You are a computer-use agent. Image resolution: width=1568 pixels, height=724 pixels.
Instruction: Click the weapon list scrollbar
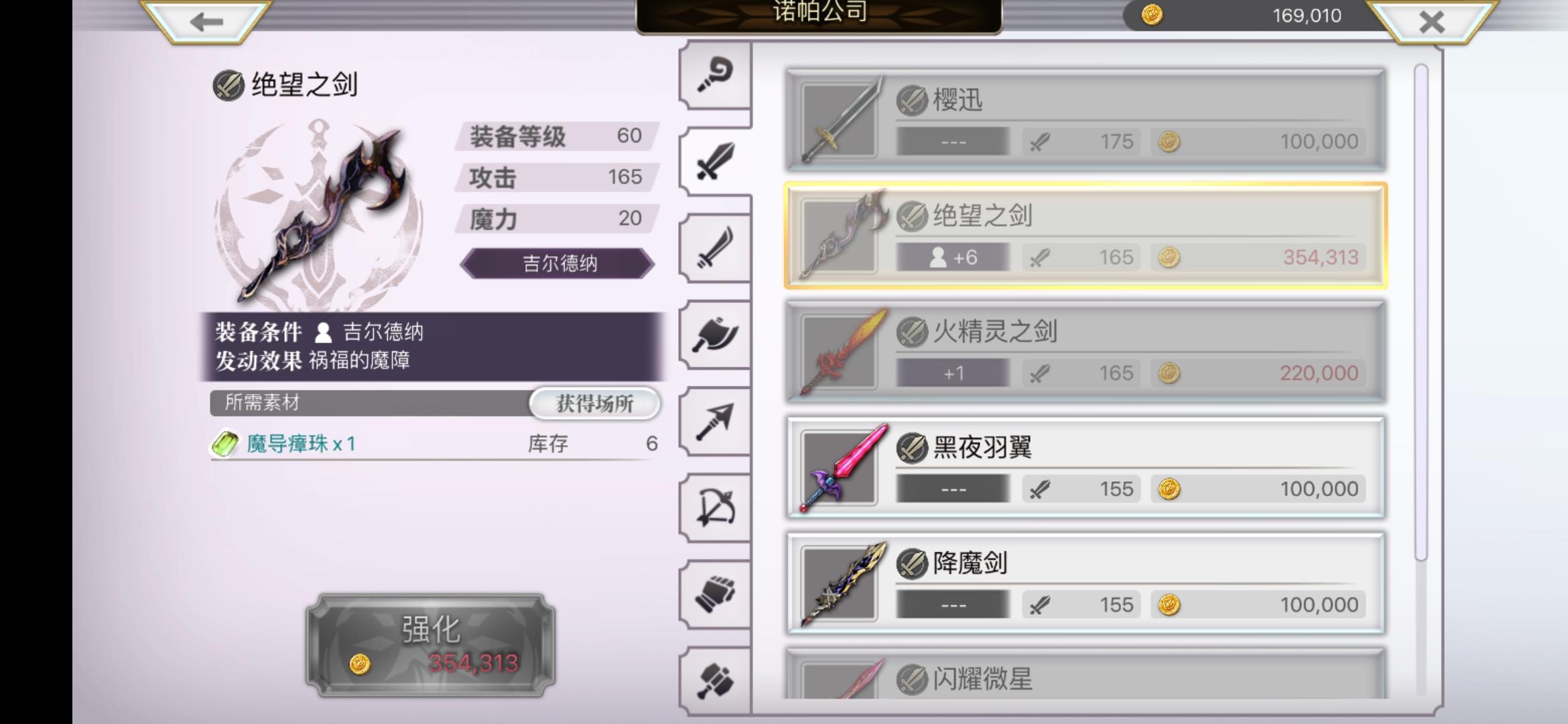click(x=1421, y=312)
